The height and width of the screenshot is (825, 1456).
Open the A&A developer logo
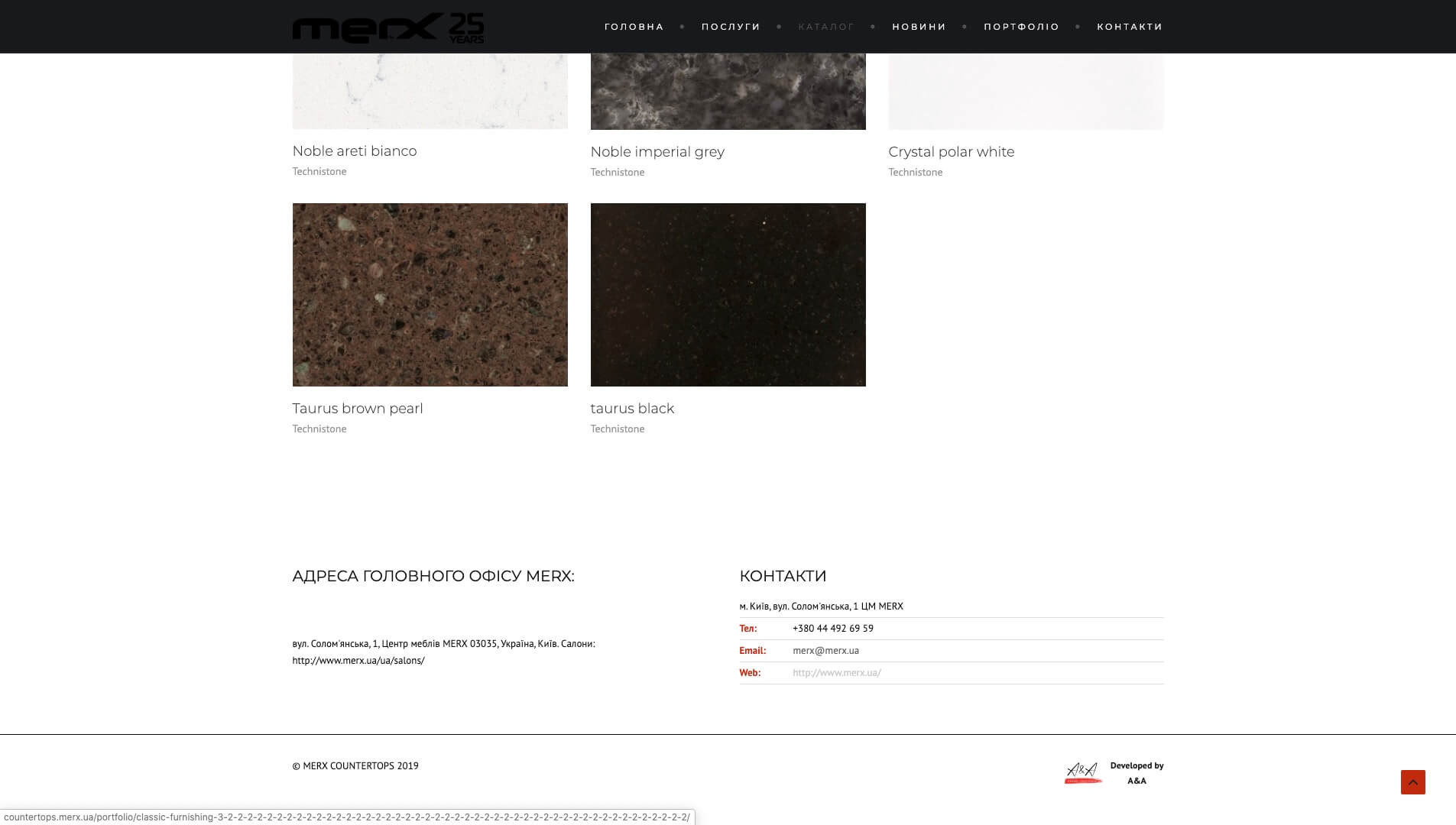[x=1083, y=773]
